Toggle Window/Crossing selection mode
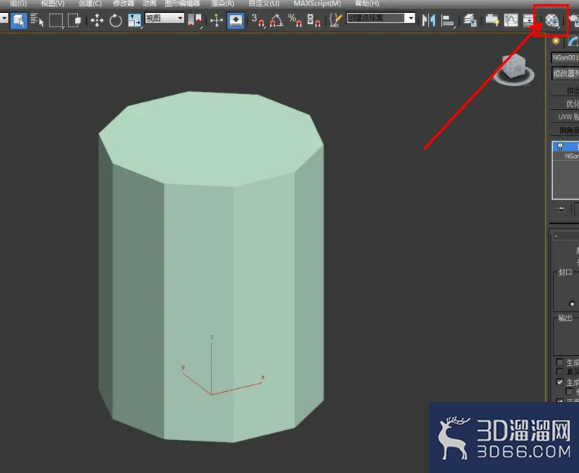The height and width of the screenshot is (473, 579). [x=75, y=20]
